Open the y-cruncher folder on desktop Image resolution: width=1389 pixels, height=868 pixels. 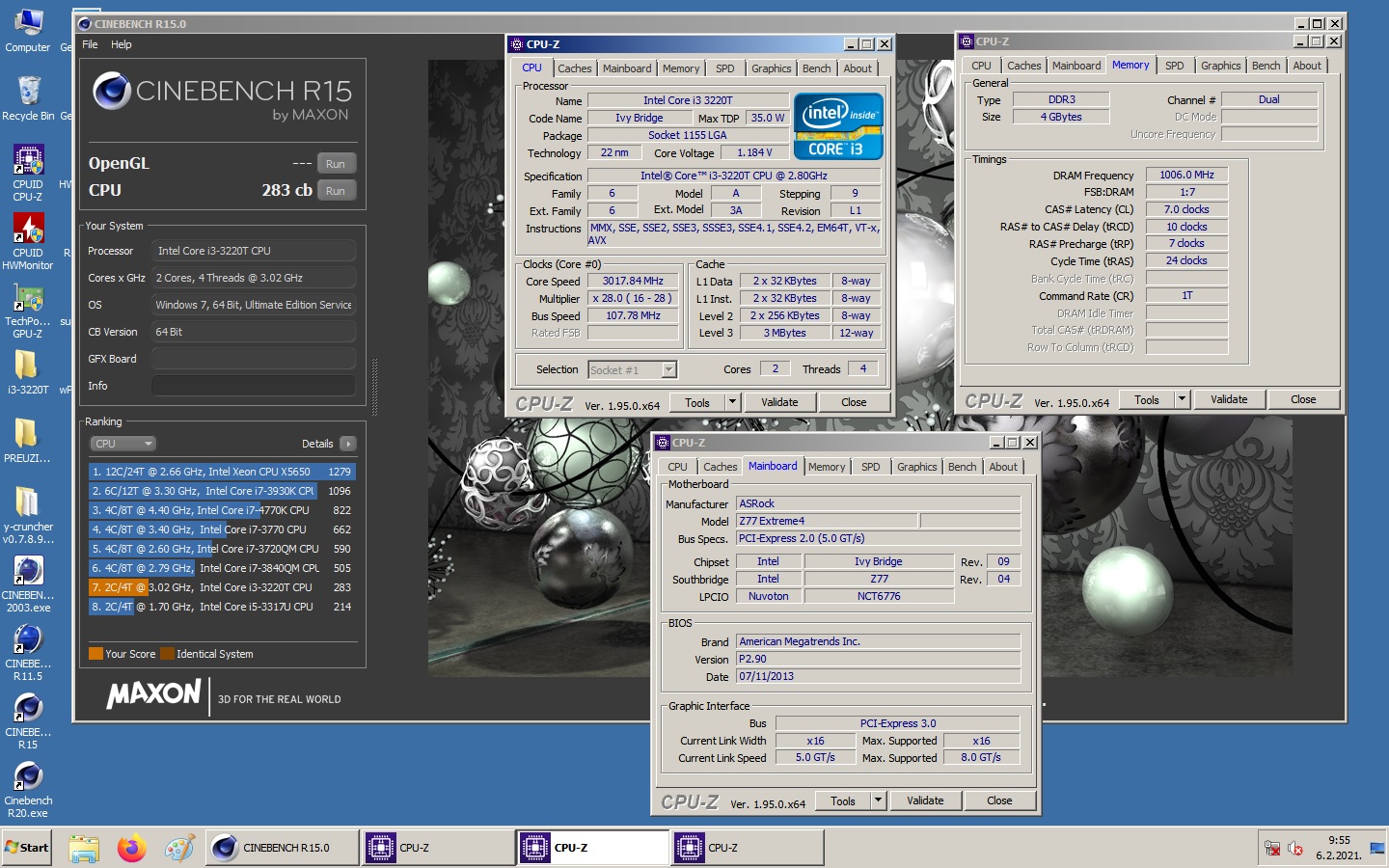(28, 515)
